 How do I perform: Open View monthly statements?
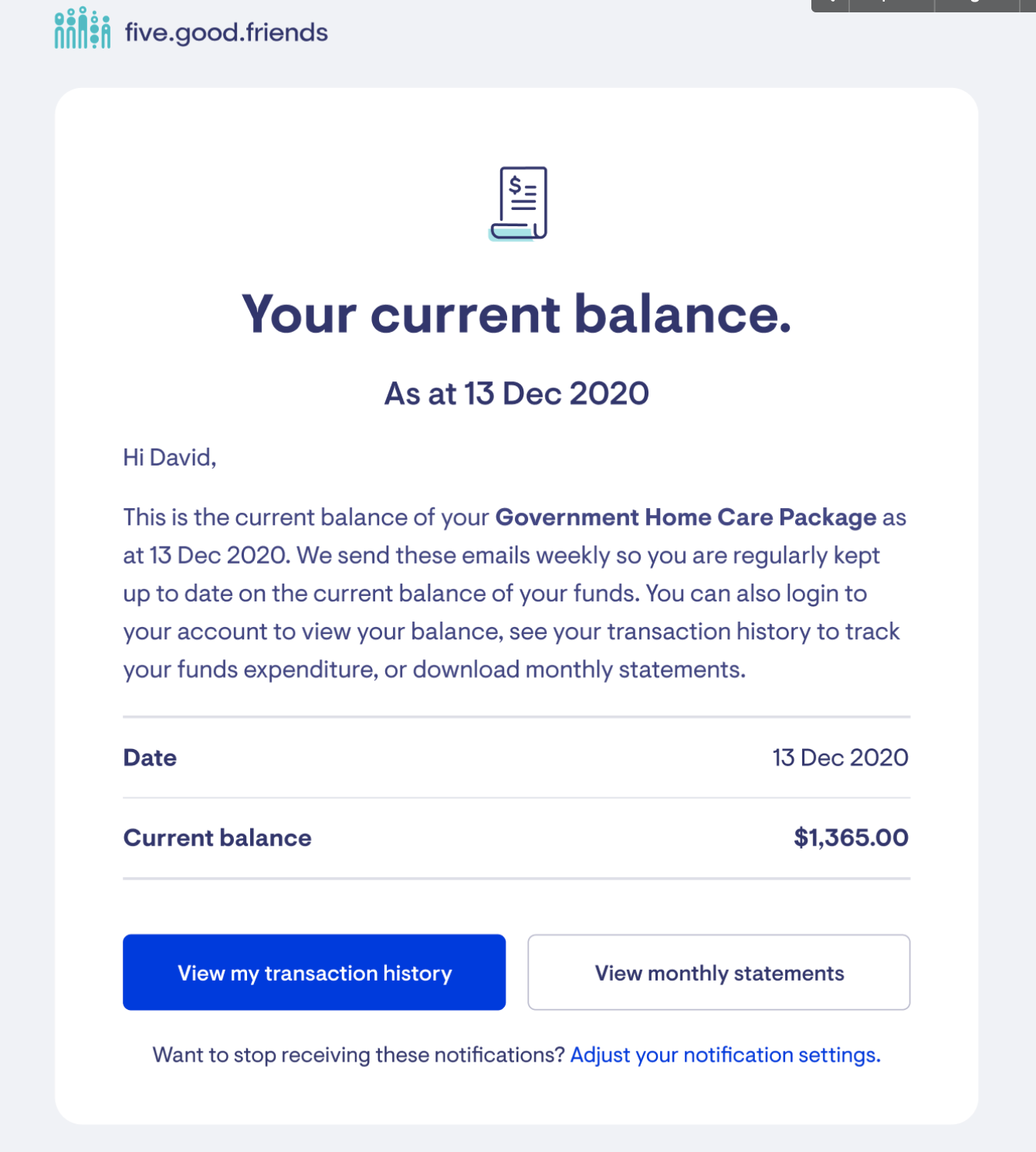click(x=719, y=972)
